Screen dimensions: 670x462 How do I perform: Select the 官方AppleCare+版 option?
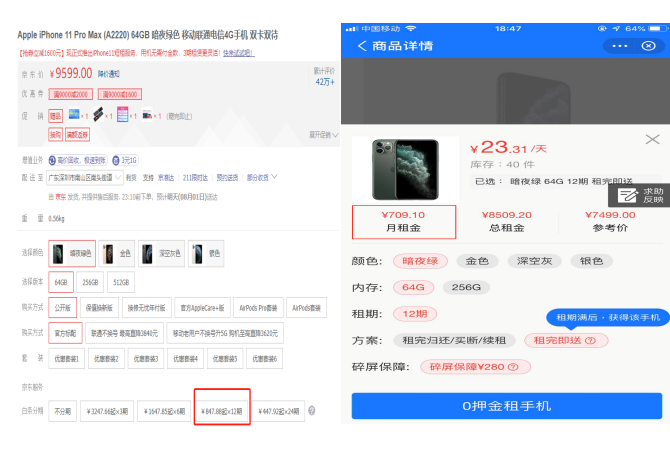point(202,308)
